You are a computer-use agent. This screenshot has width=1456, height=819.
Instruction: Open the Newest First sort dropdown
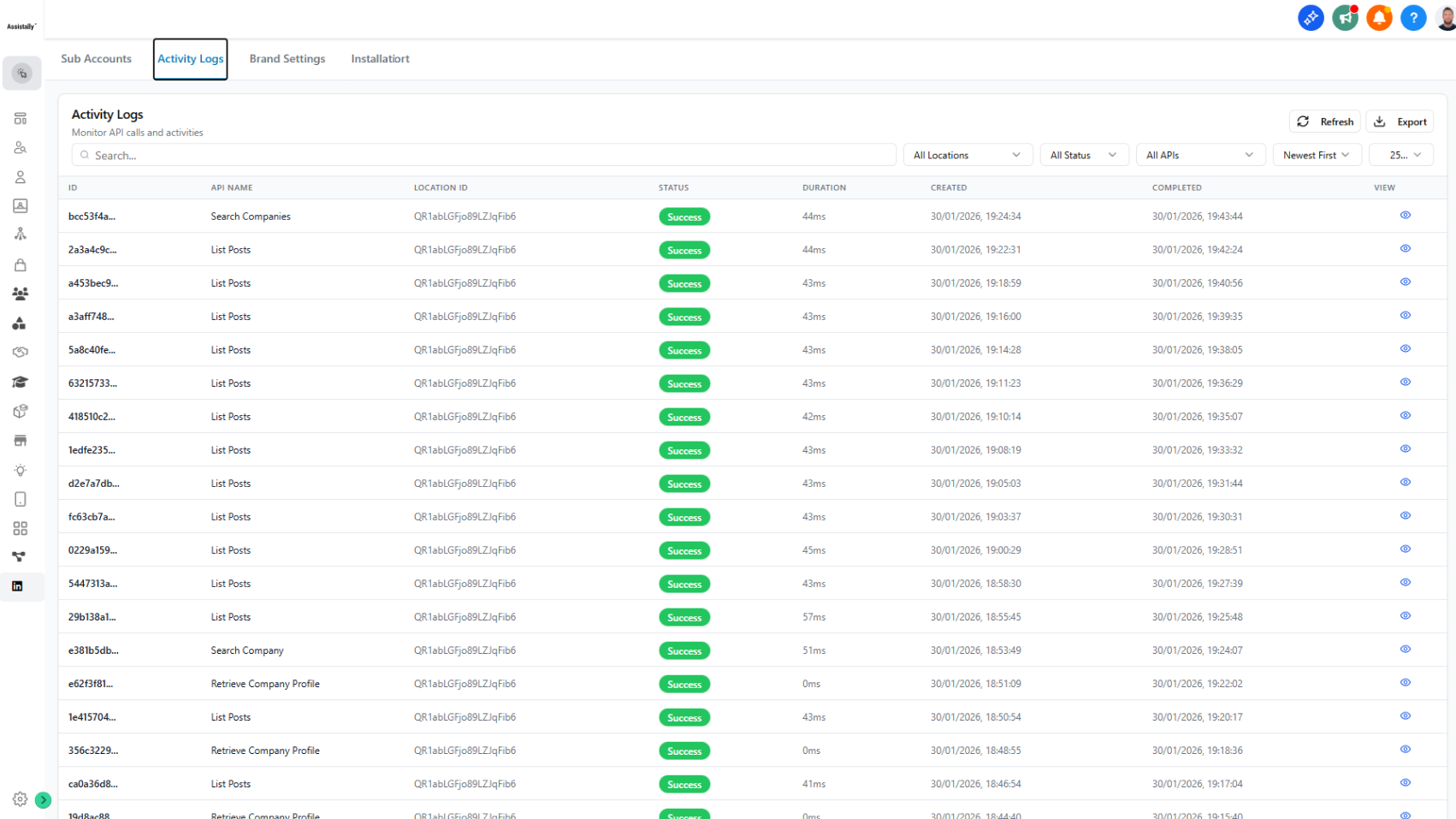coord(1317,155)
